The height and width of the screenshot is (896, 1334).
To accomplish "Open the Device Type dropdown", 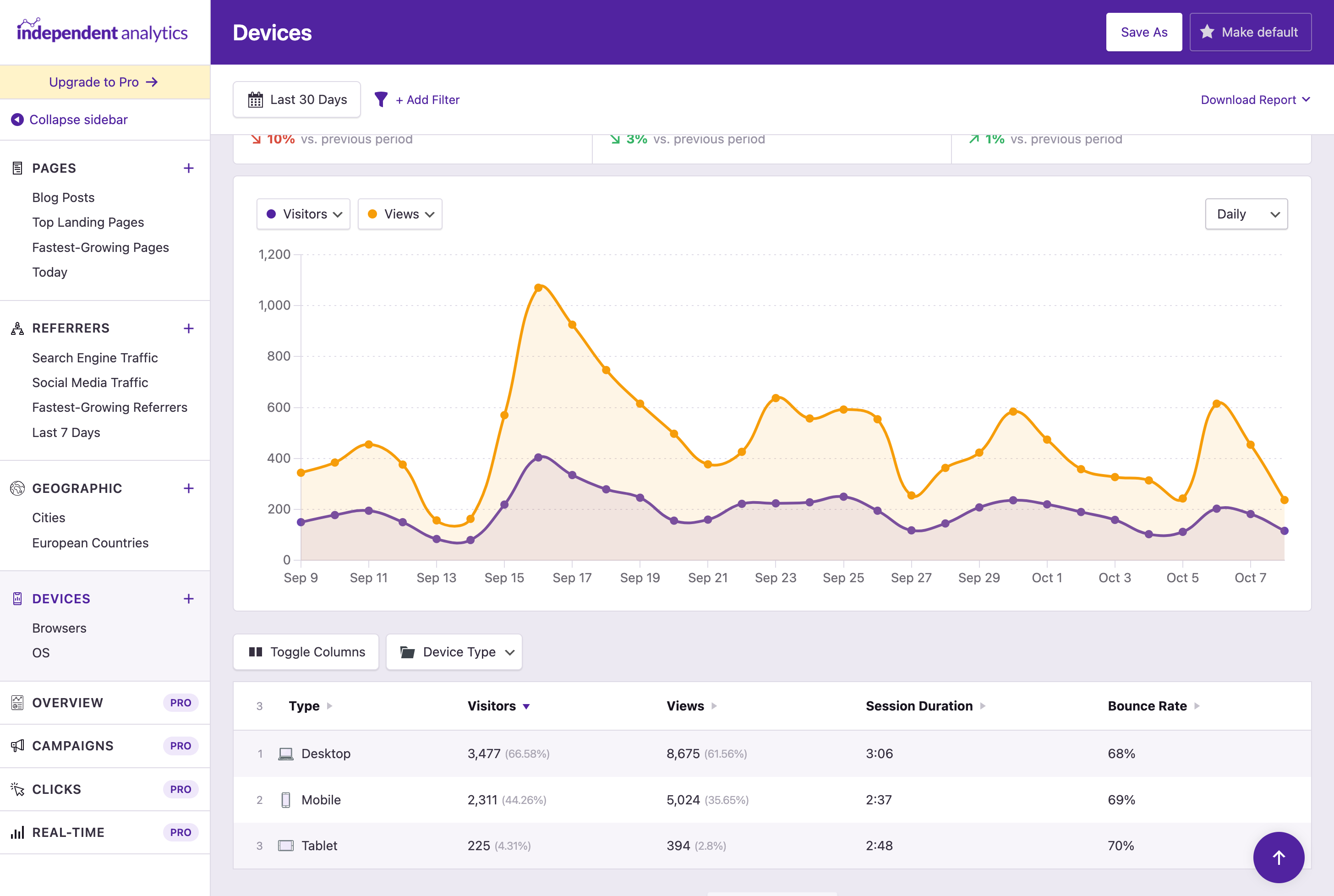I will [454, 651].
